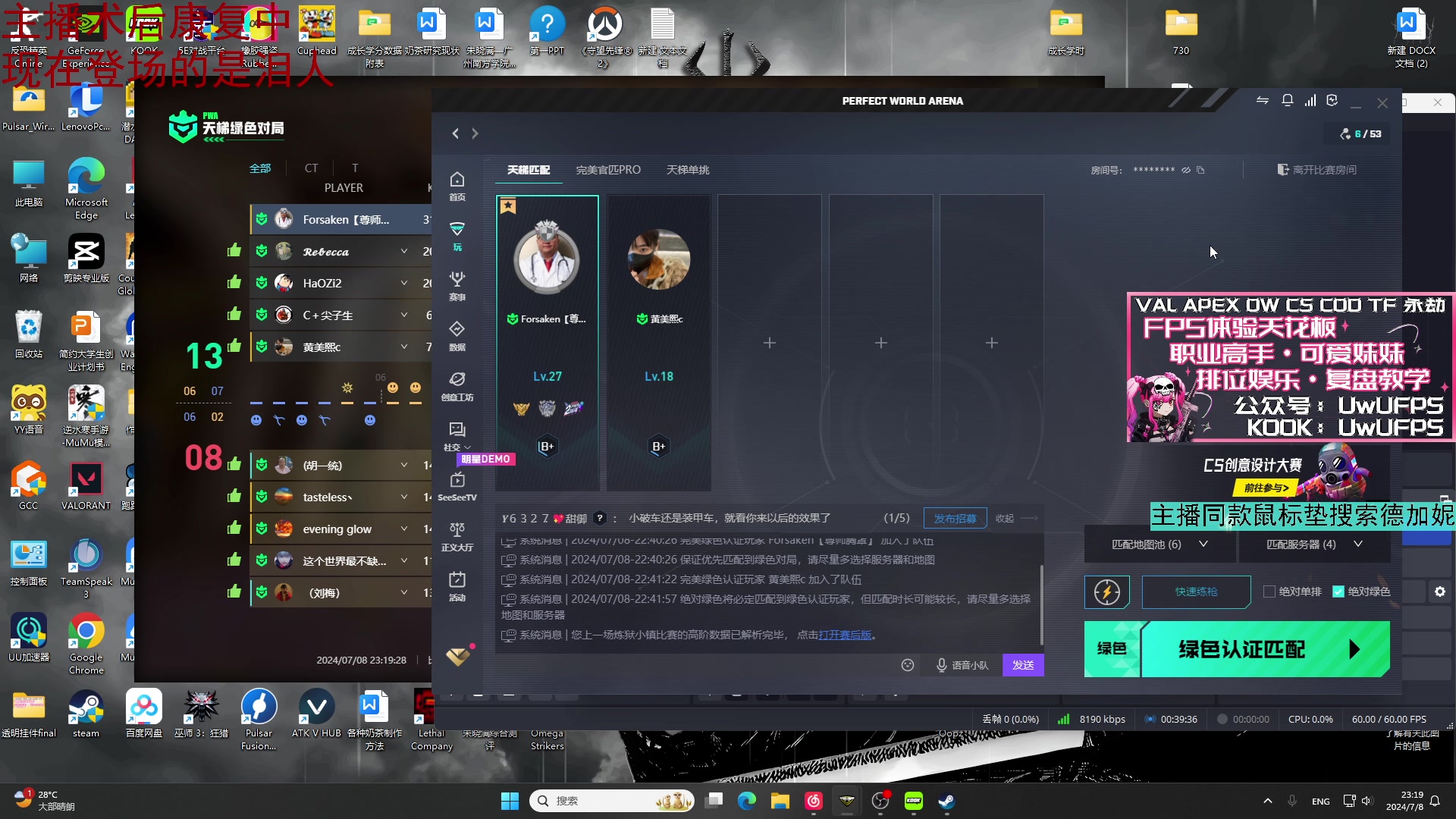Click the 发布招募 button
The image size is (1456, 819).
click(955, 518)
